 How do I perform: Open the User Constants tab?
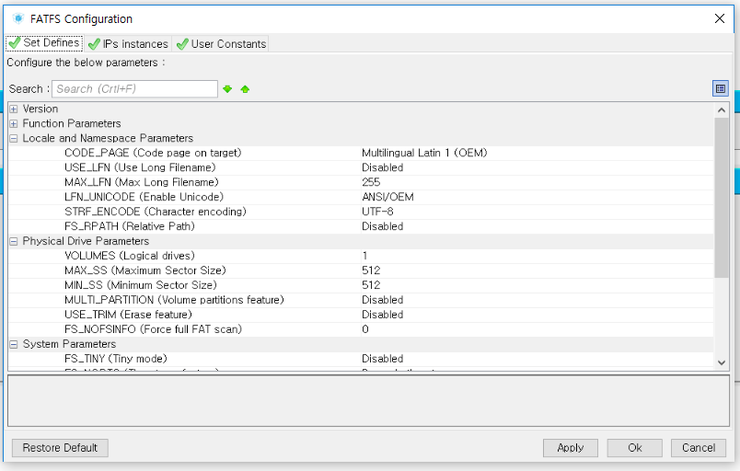220,44
